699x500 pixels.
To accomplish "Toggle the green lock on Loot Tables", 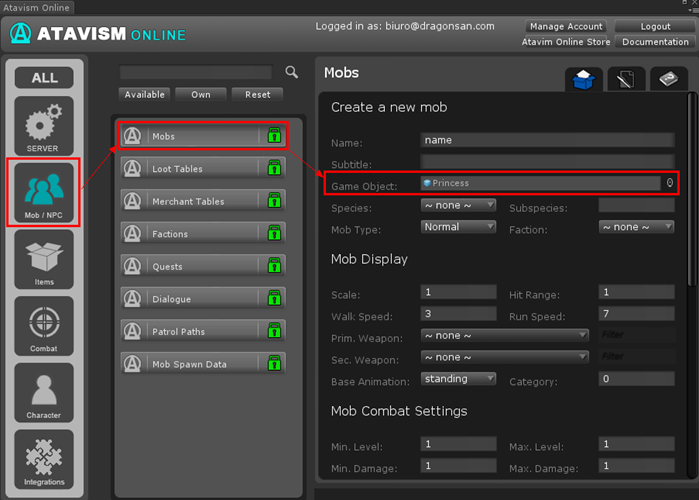I will [x=274, y=169].
